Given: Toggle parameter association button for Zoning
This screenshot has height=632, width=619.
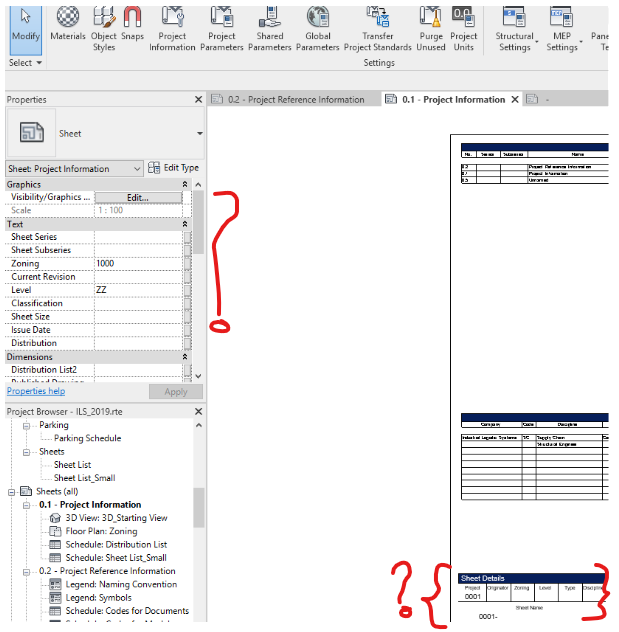Looking at the screenshot, I should click(x=187, y=264).
